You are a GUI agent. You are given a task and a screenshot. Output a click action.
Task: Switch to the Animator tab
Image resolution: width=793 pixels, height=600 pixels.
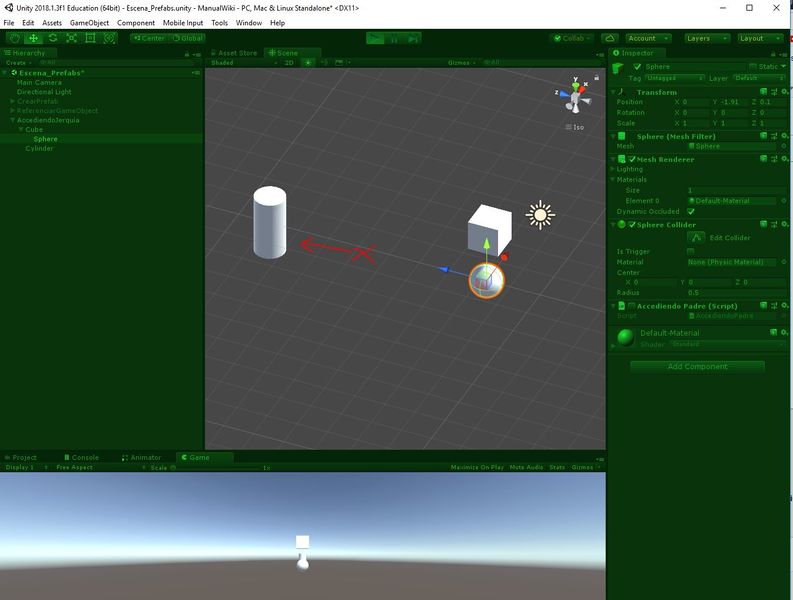coord(142,457)
